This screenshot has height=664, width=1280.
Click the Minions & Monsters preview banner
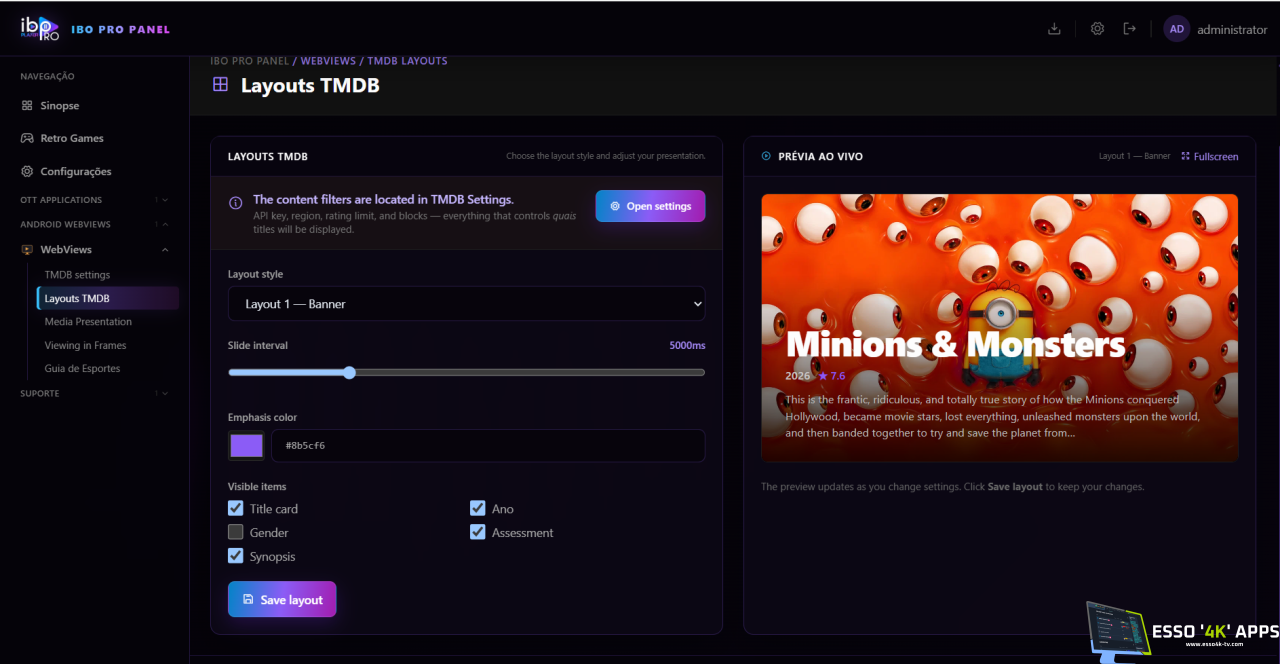point(1000,328)
